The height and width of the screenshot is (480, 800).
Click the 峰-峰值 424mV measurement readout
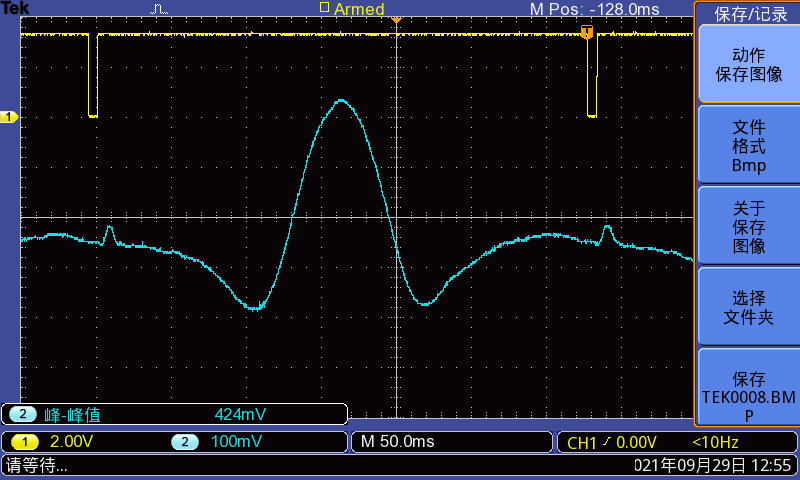(x=175, y=414)
